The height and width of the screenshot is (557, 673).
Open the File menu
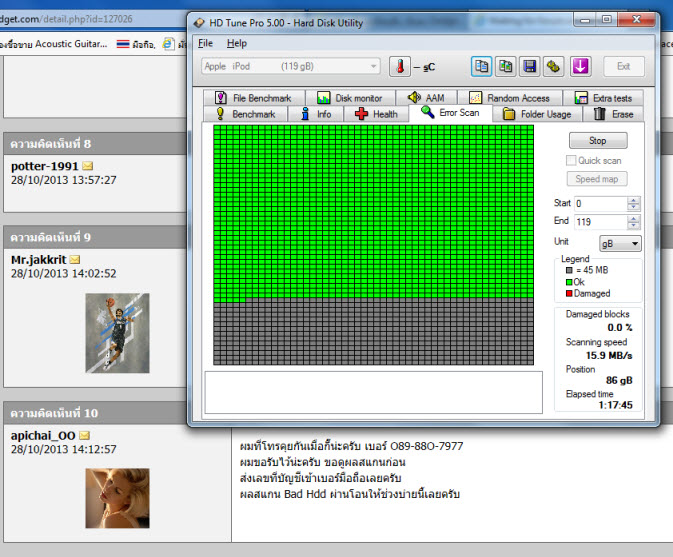point(205,43)
